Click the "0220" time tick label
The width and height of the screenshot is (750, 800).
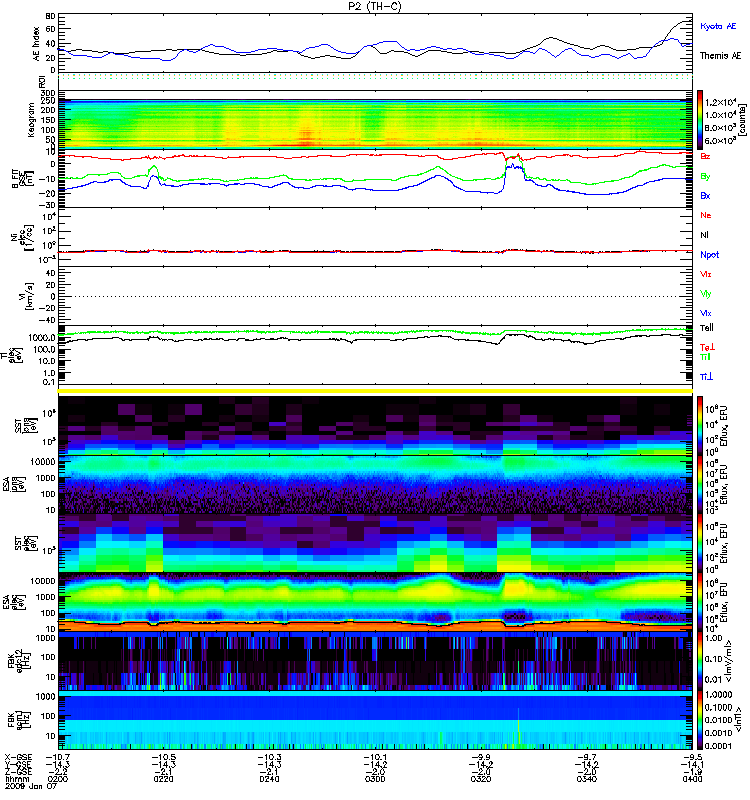[x=163, y=779]
